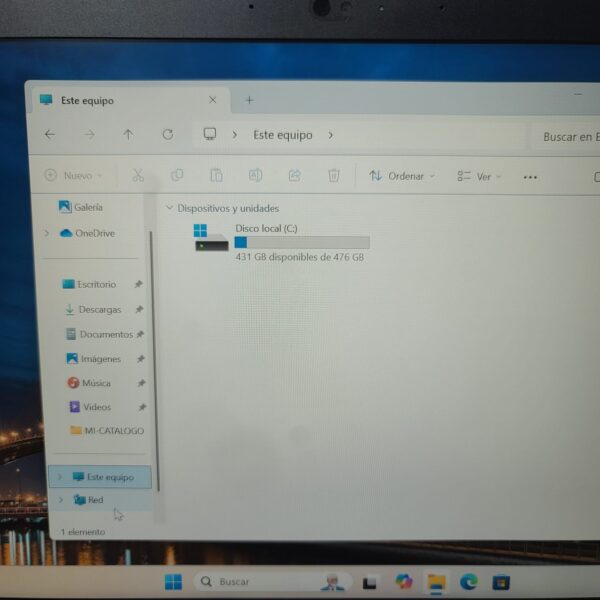Unpin Imágenes using its pin icon
Image resolution: width=600 pixels, height=600 pixels.
click(x=141, y=359)
